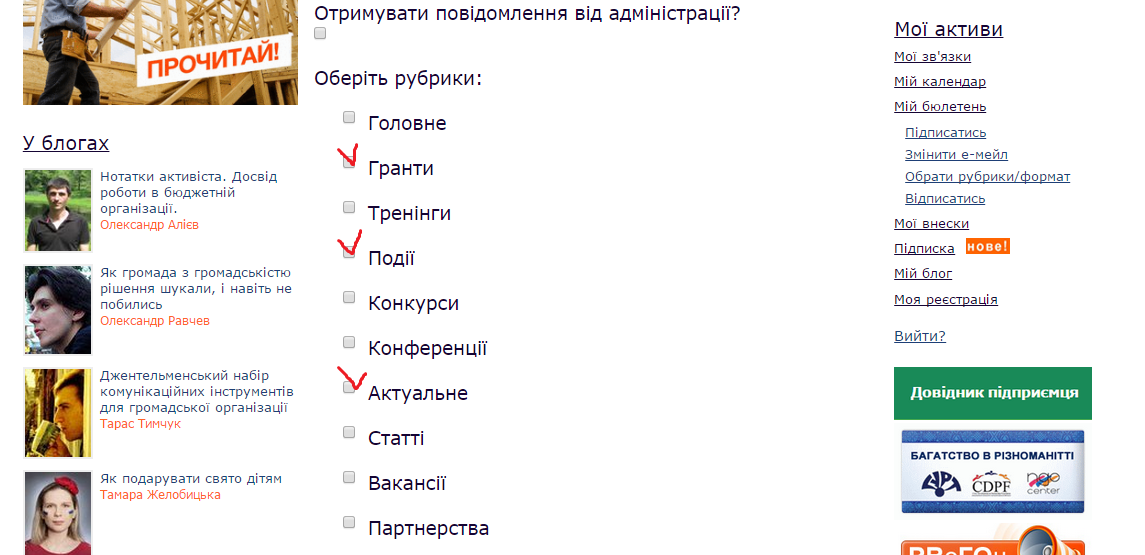Click the orange нове! badge
The width and height of the screenshot is (1145, 555).
pyautogui.click(x=987, y=246)
